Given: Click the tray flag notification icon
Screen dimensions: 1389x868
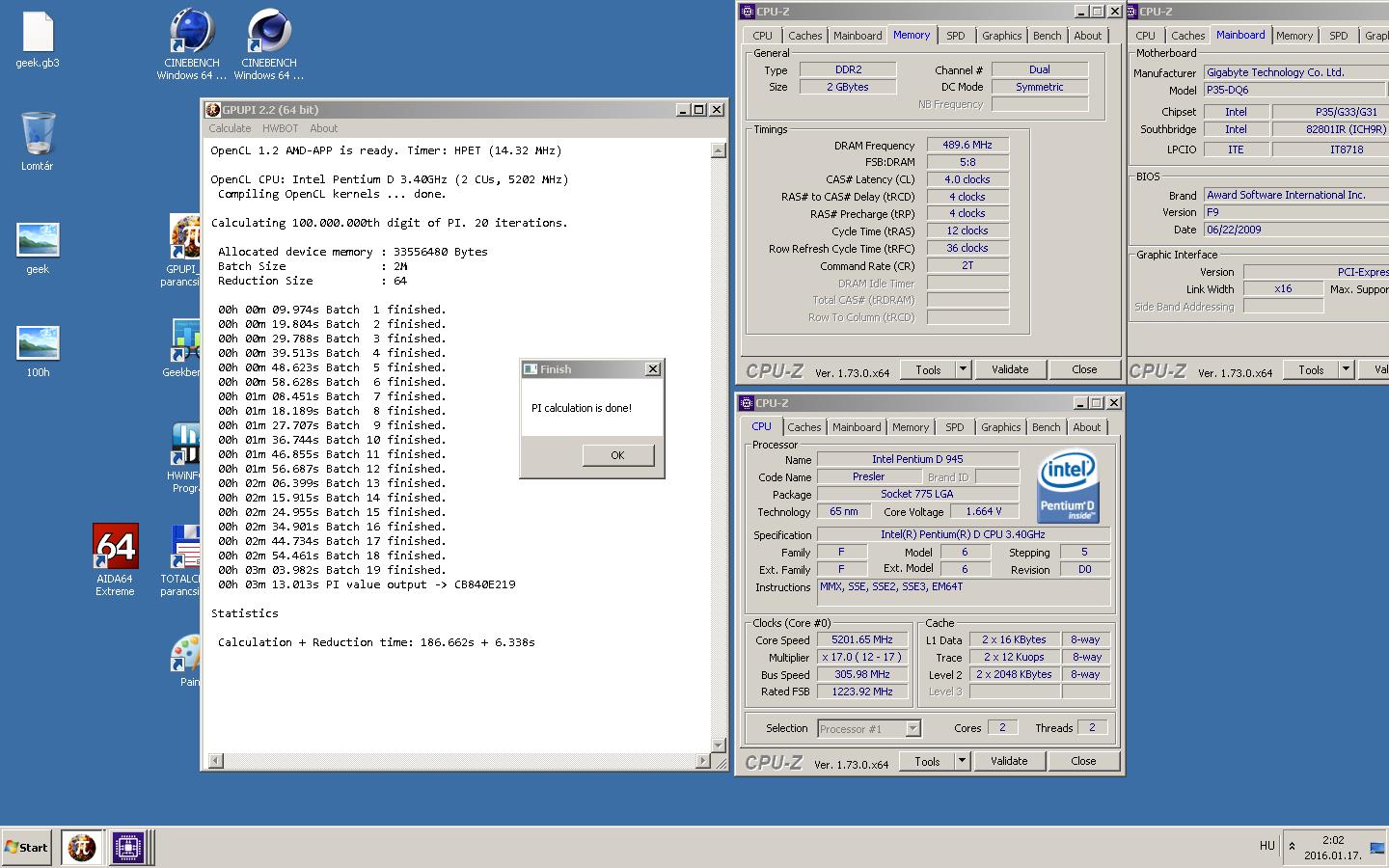Looking at the screenshot, I should click(1376, 848).
